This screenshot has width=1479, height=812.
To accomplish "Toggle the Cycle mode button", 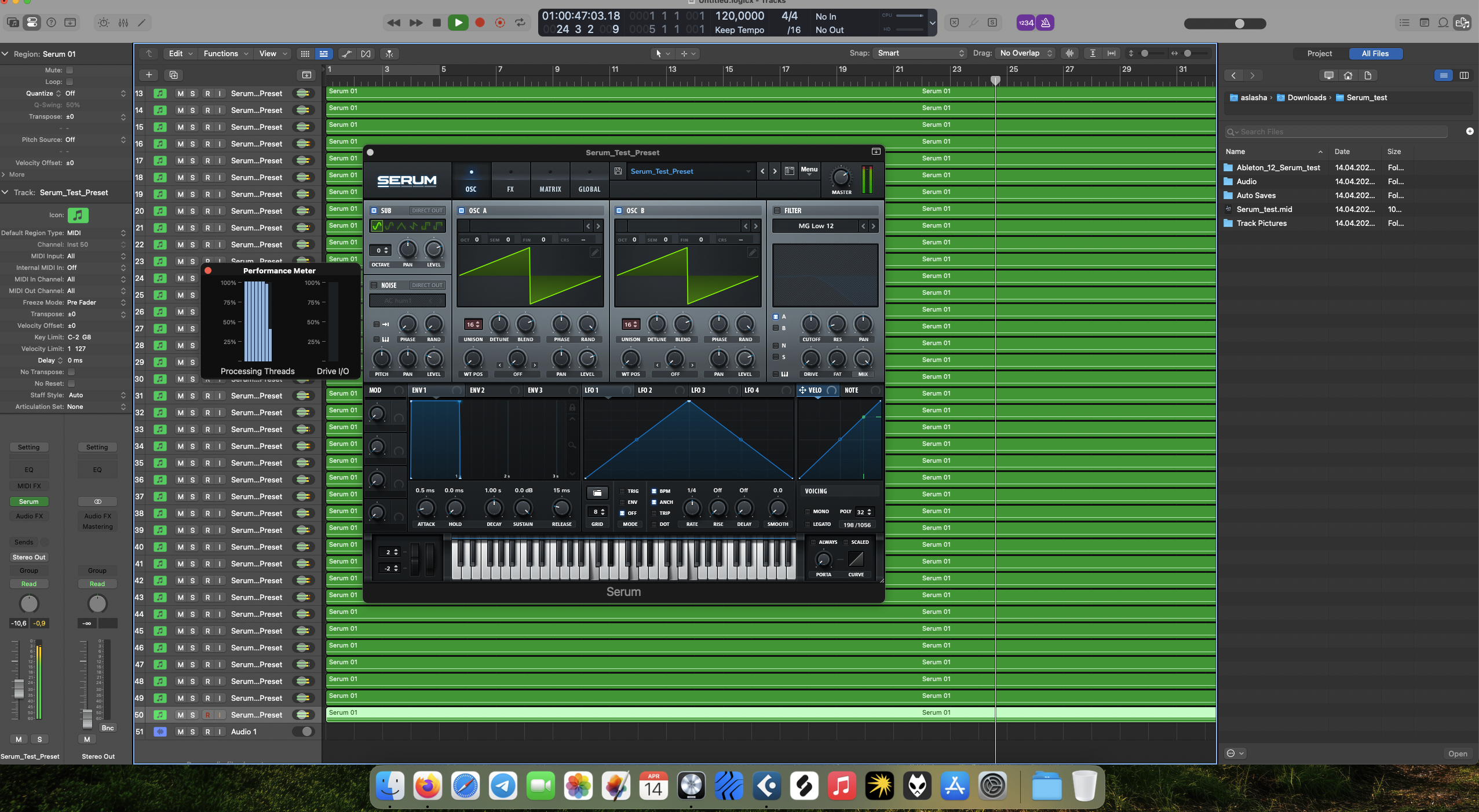I will 520,23.
